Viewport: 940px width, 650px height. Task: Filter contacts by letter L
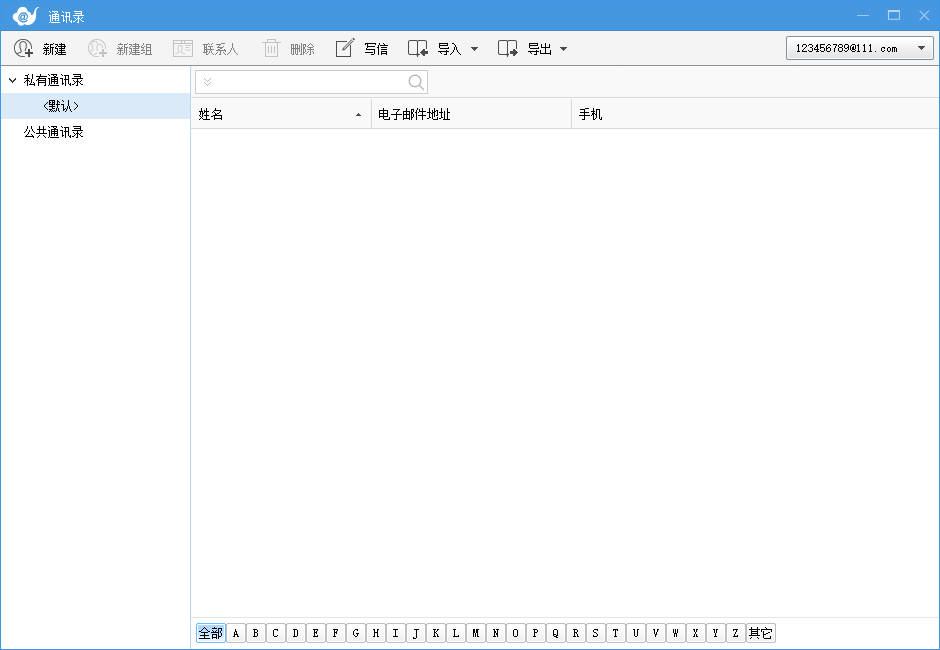[x=456, y=633]
